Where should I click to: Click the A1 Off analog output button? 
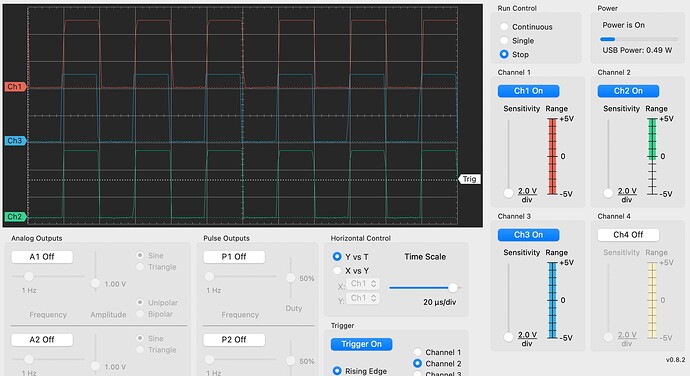point(42,257)
